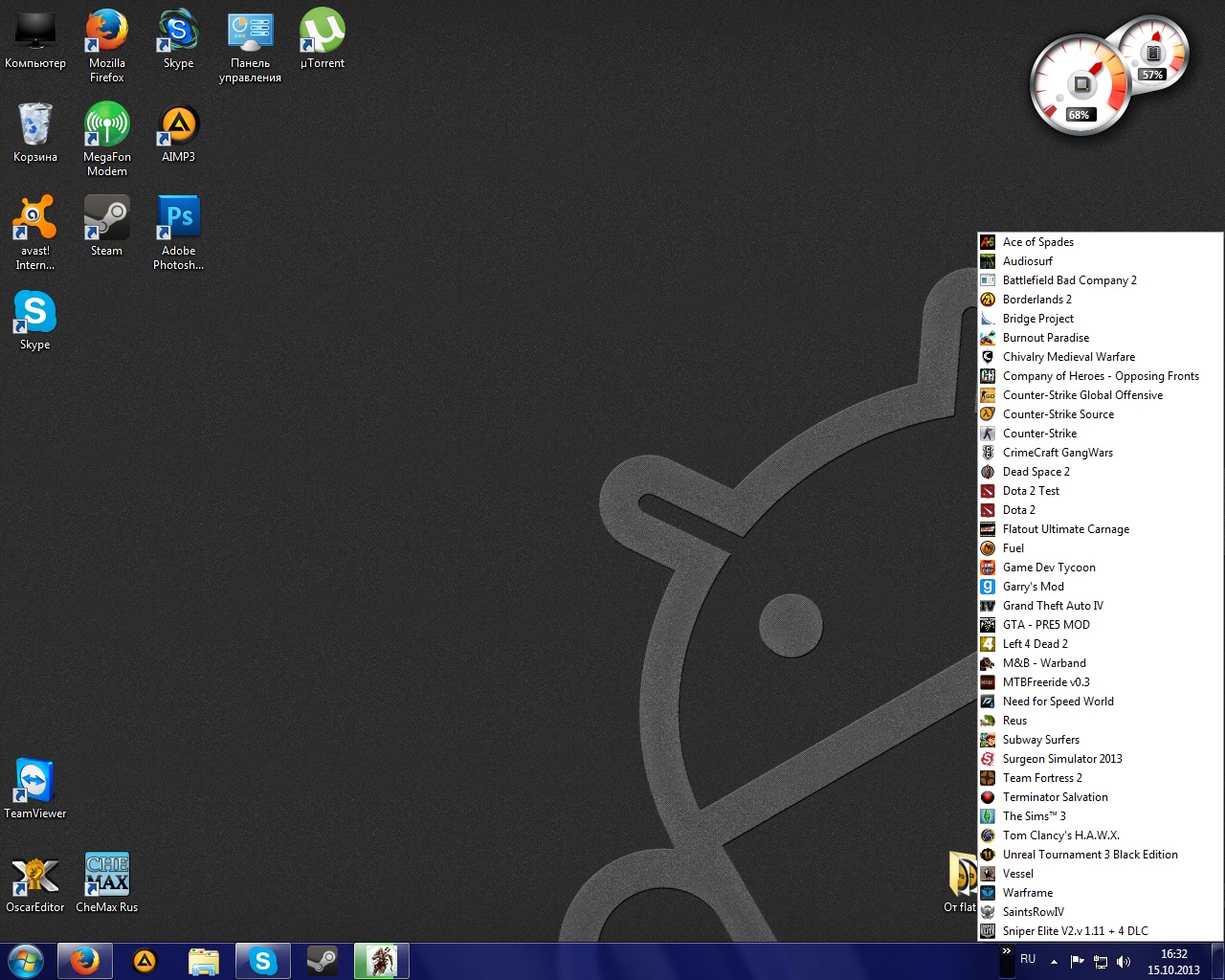
Task: Open the Компьютер desktop icon
Action: coord(35,41)
